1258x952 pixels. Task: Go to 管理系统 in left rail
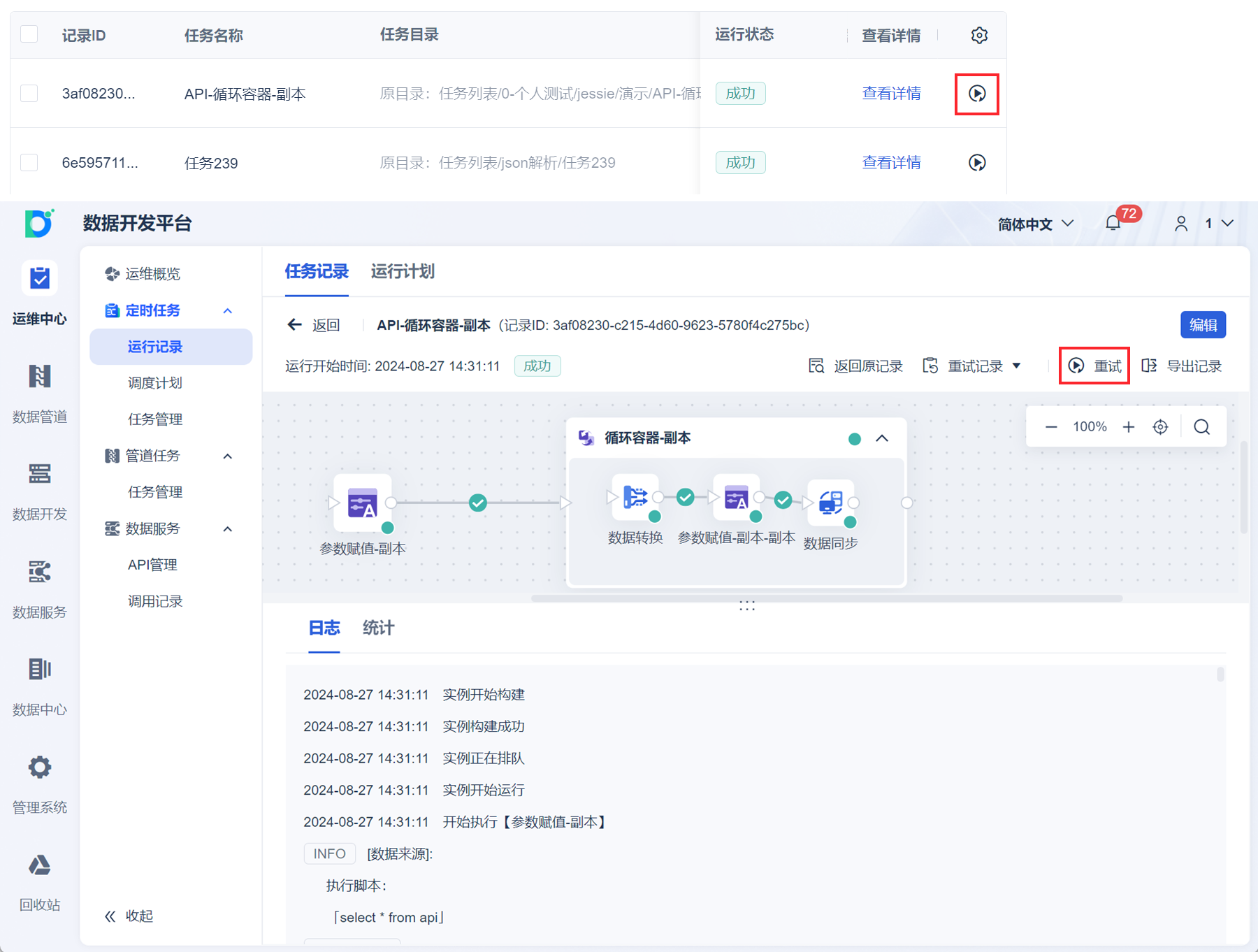pyautogui.click(x=40, y=784)
